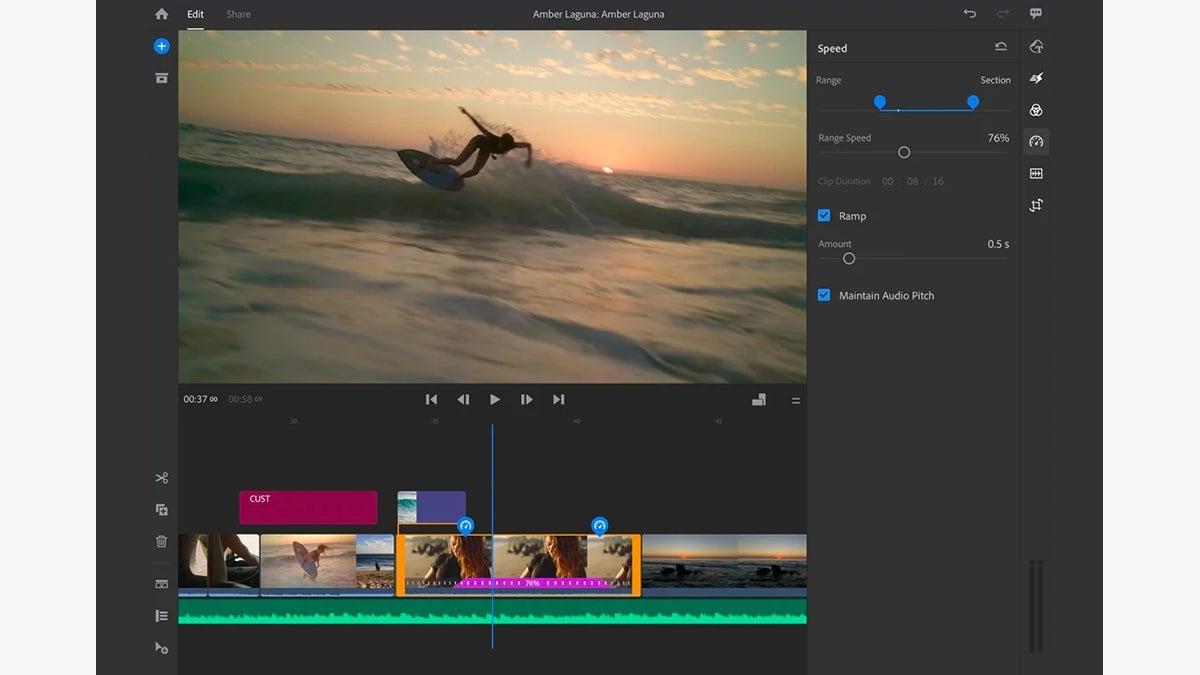The height and width of the screenshot is (675, 1200).
Task: Select the Effects panel icon
Action: click(x=1036, y=78)
